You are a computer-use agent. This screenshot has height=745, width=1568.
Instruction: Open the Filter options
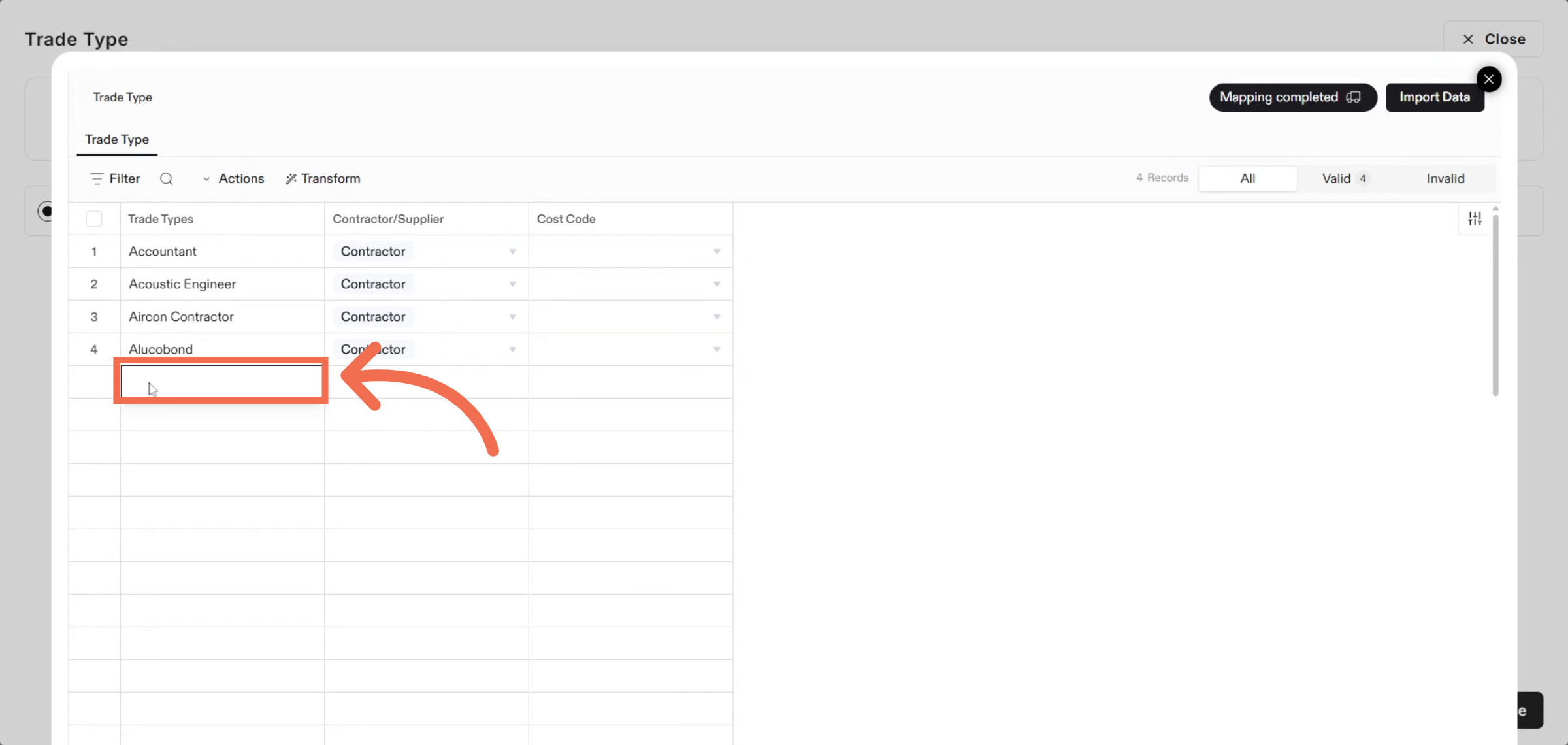click(116, 179)
